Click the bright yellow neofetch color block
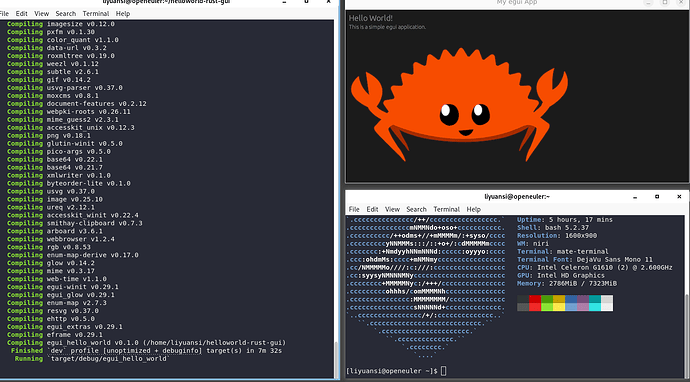This screenshot has height=382, width=690. (x=559, y=307)
